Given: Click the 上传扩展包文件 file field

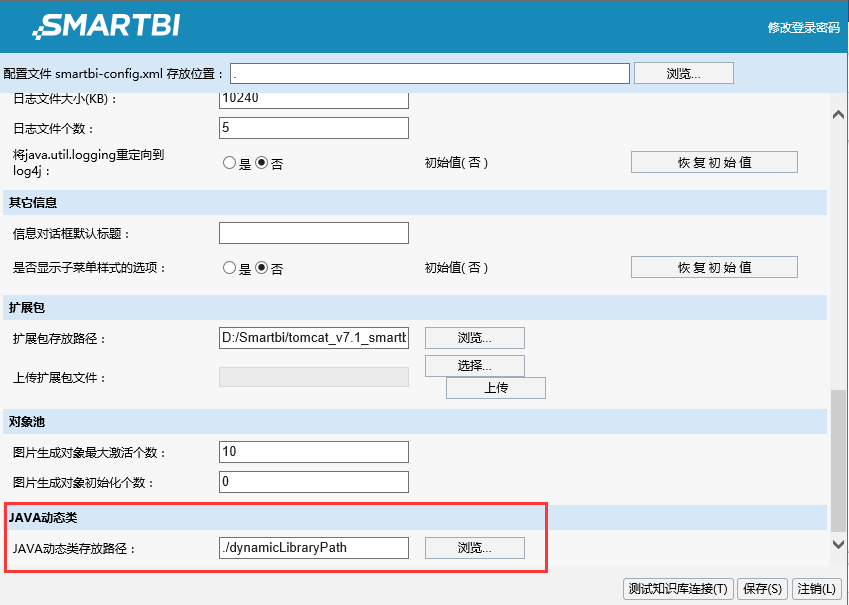Looking at the screenshot, I should pos(314,377).
